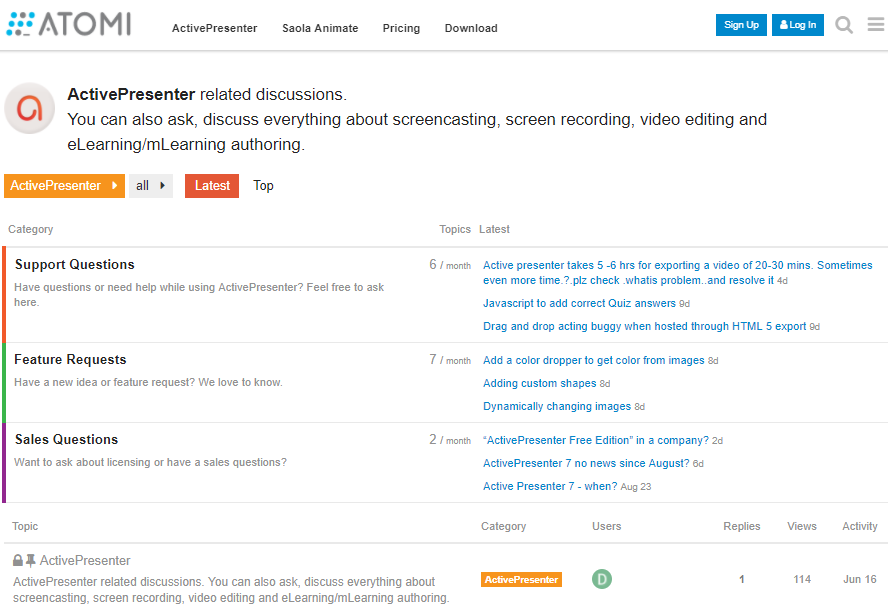Screen dimensions: 888x612
Task: Click the '7 / month' topics count
Action: click(450, 360)
